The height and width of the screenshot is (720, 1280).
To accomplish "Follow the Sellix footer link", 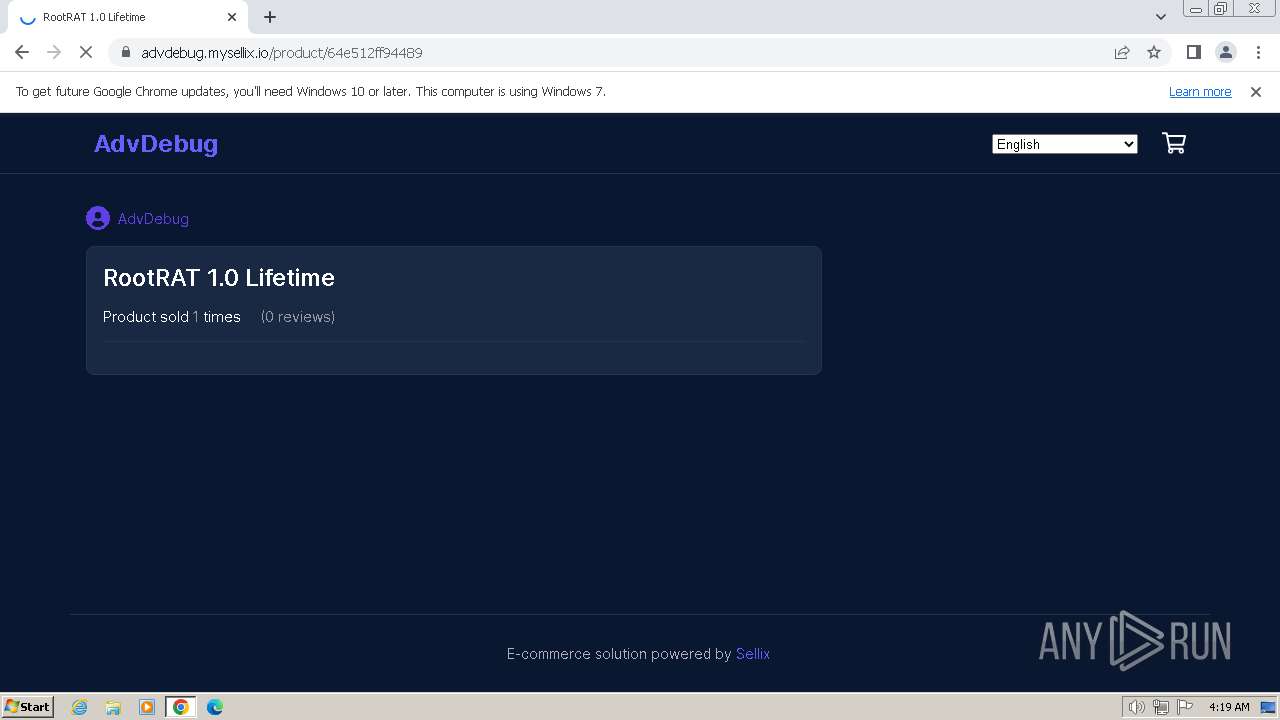I will 753,653.
